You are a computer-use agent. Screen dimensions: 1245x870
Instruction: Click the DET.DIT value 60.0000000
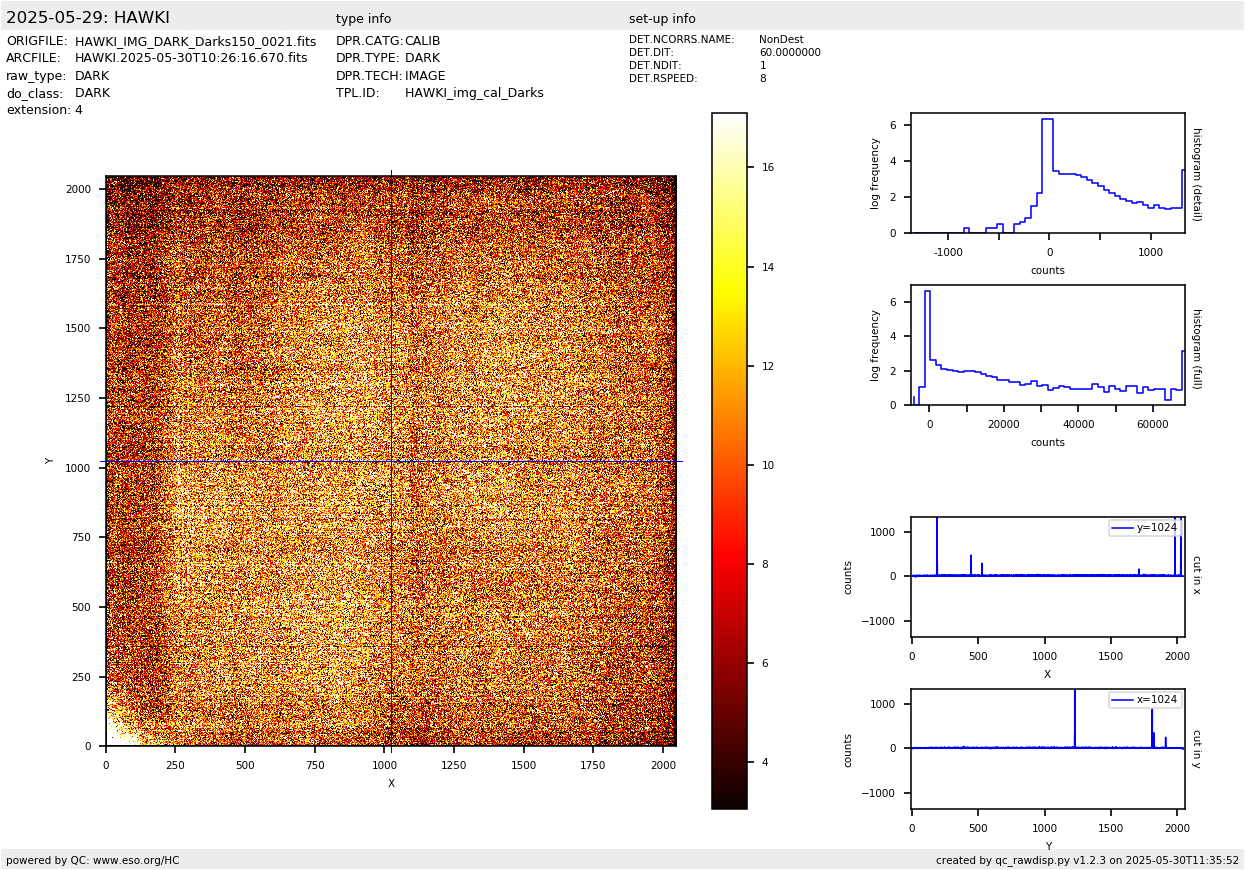click(x=789, y=53)
